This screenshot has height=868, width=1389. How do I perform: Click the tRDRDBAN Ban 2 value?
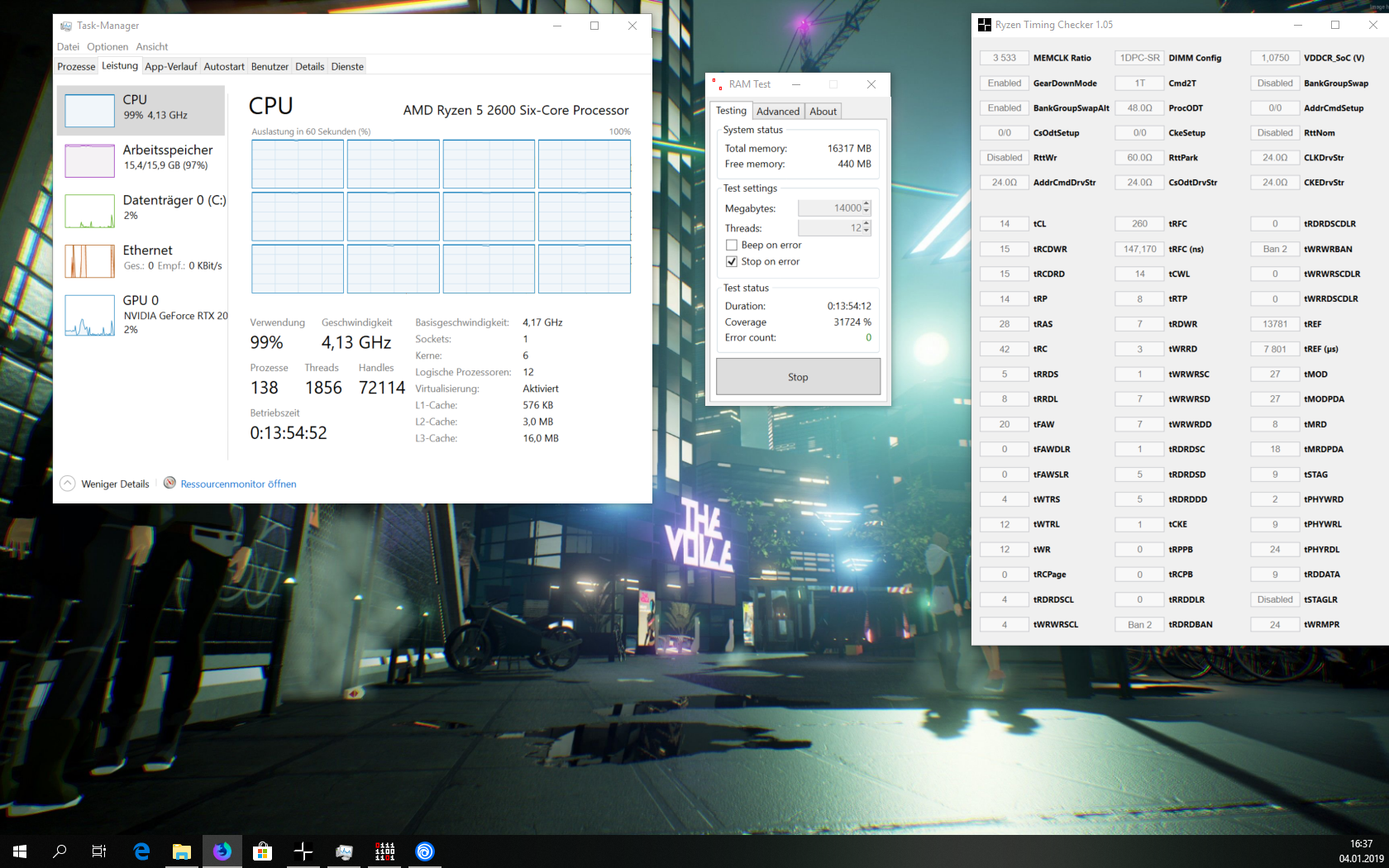point(1139,625)
